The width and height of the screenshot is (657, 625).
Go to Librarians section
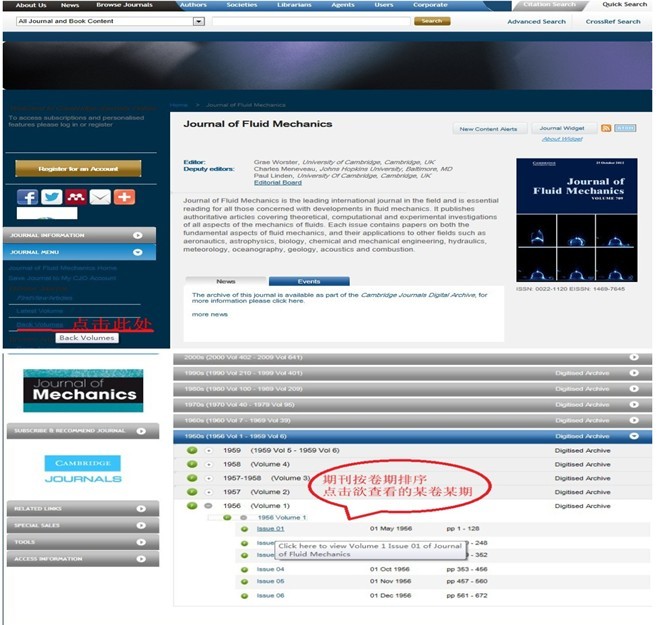coord(294,5)
